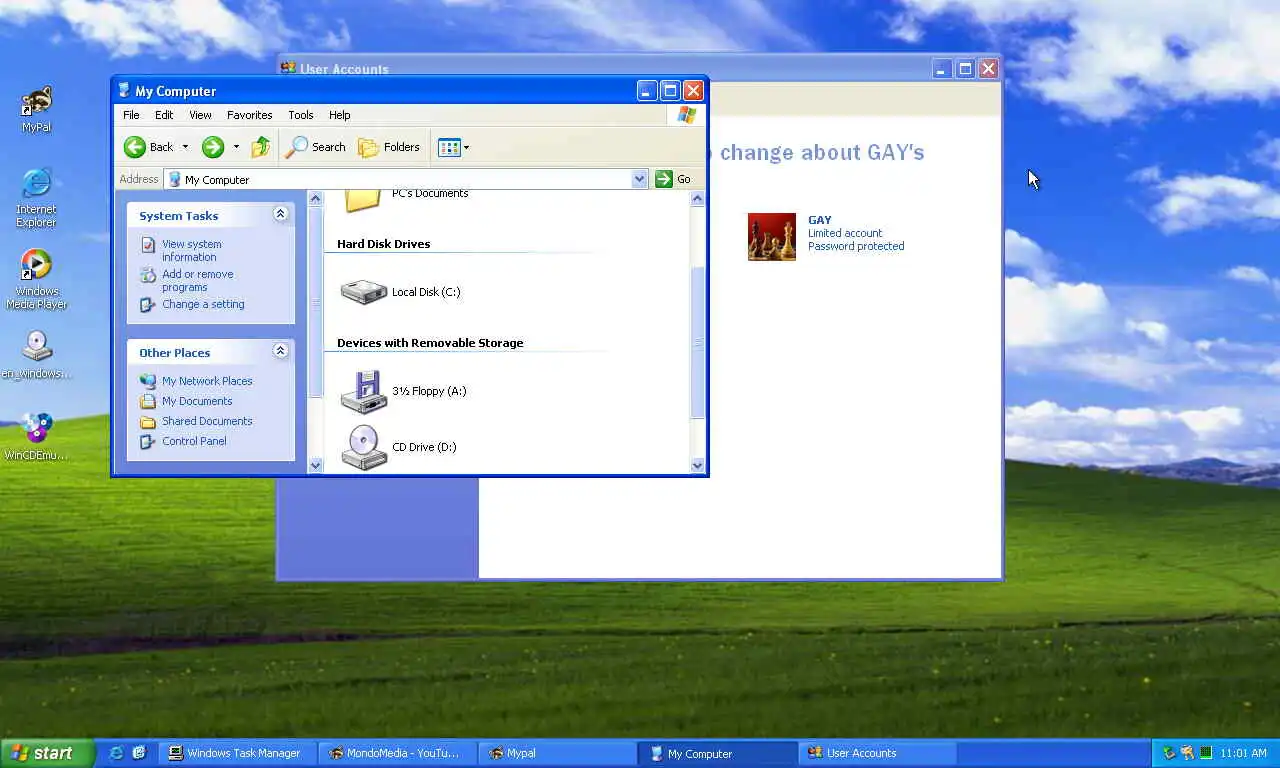Open the View menu
Viewport: 1280px width, 768px height.
(x=200, y=115)
